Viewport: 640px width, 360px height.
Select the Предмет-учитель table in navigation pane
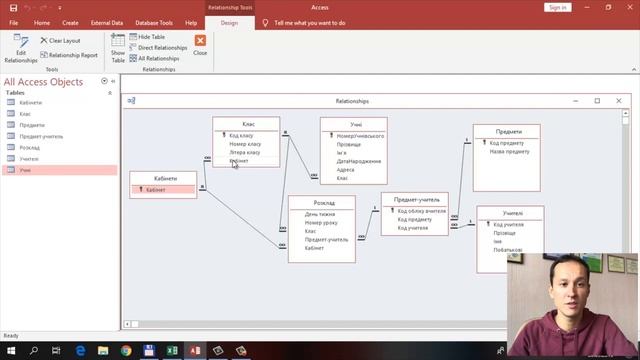(60, 136)
